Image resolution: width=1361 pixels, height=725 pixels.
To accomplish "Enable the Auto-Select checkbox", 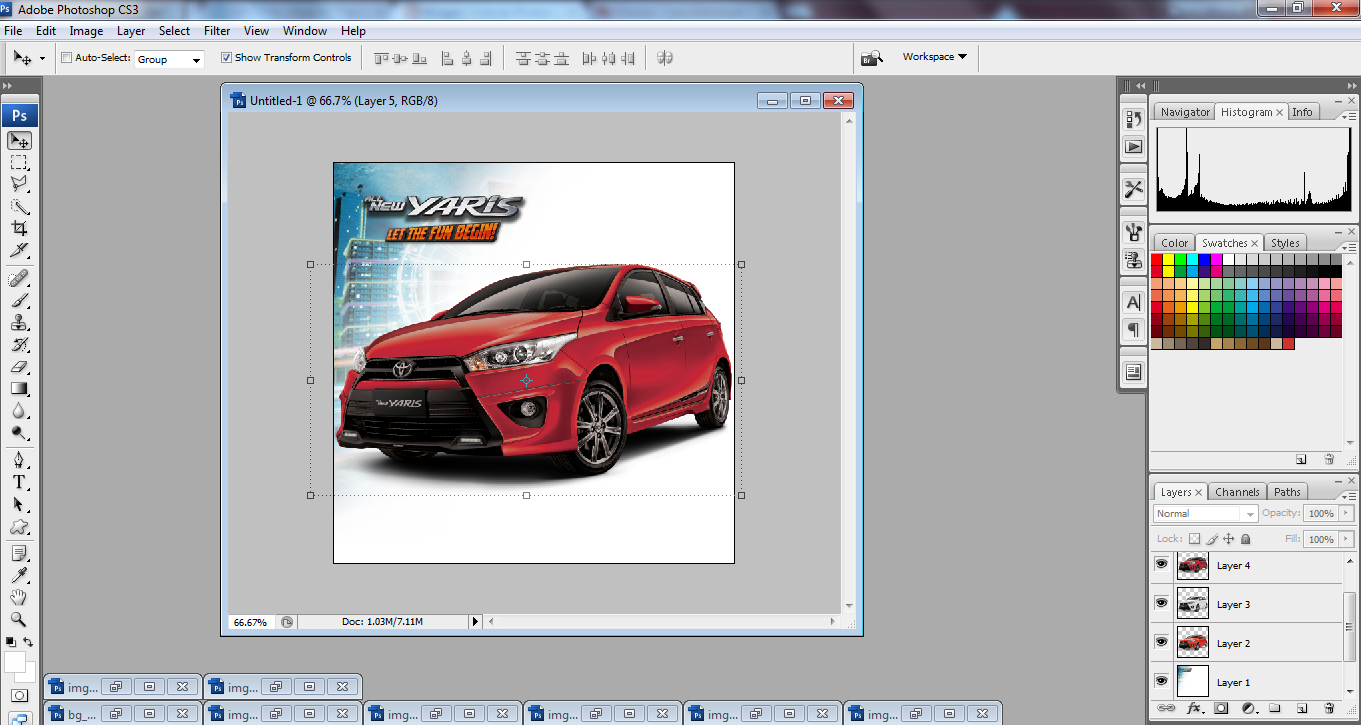I will coord(67,58).
